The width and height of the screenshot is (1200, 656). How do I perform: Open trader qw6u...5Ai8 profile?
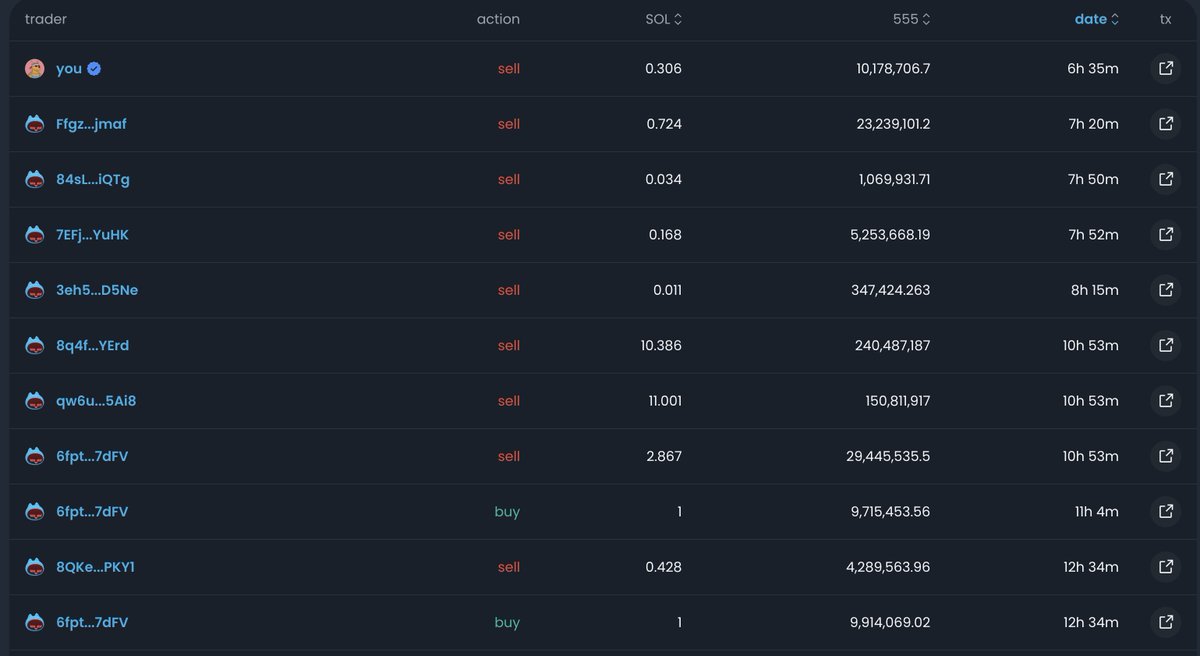pyautogui.click(x=95, y=401)
